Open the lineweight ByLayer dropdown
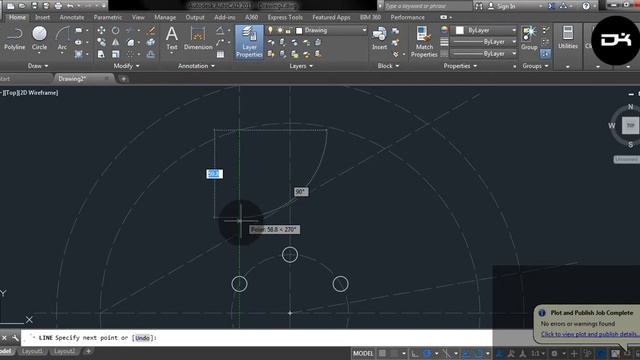The height and width of the screenshot is (360, 640). click(x=484, y=42)
